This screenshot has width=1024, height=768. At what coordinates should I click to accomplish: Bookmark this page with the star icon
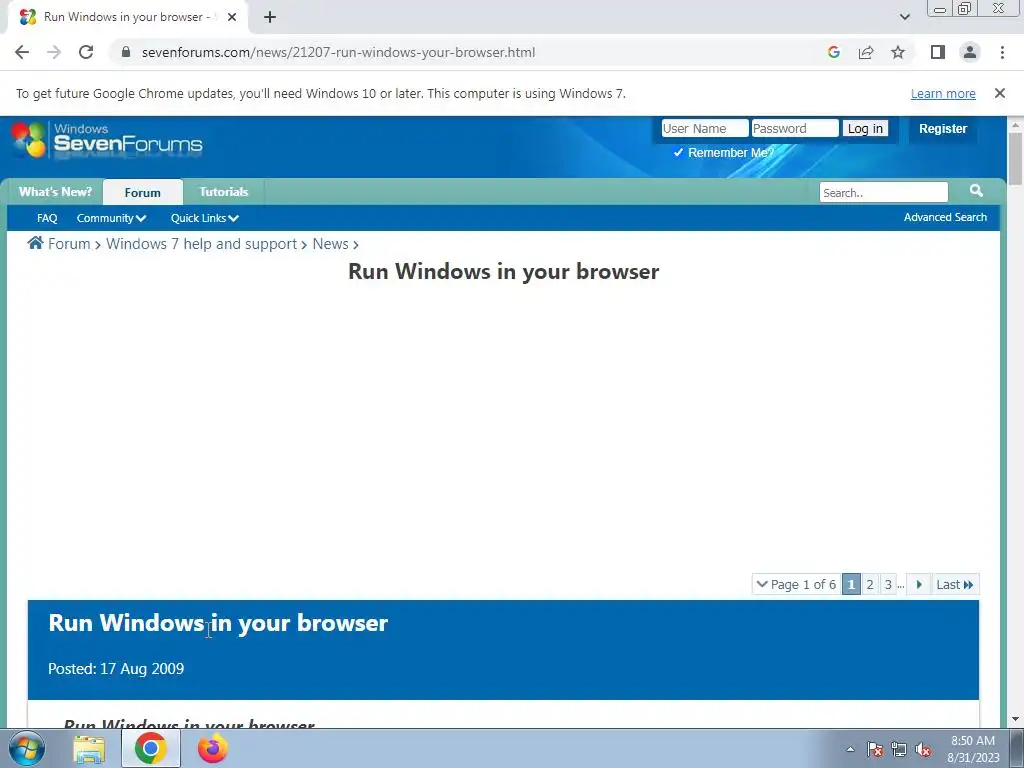tap(898, 52)
